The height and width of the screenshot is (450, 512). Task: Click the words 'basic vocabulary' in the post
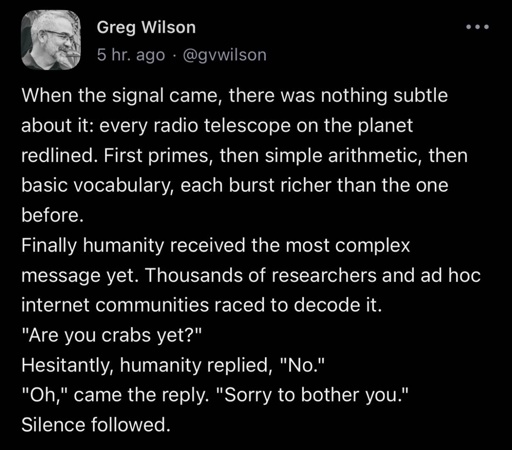[96, 186]
